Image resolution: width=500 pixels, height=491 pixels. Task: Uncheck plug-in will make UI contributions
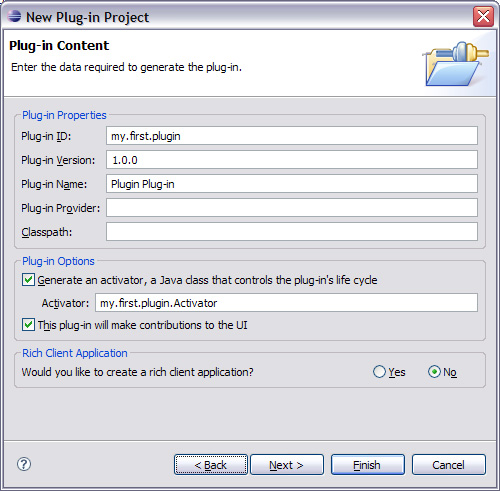click(28, 325)
